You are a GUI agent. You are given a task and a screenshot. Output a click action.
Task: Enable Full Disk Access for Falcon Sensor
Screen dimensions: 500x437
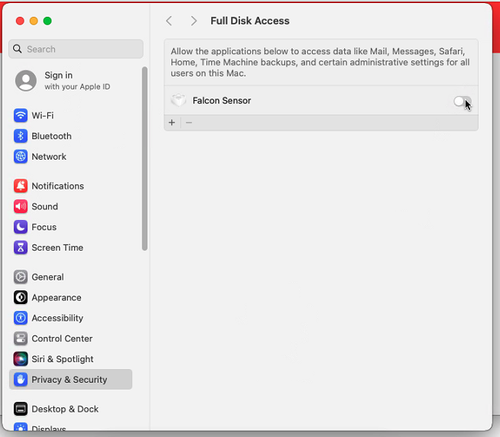pyautogui.click(x=462, y=101)
